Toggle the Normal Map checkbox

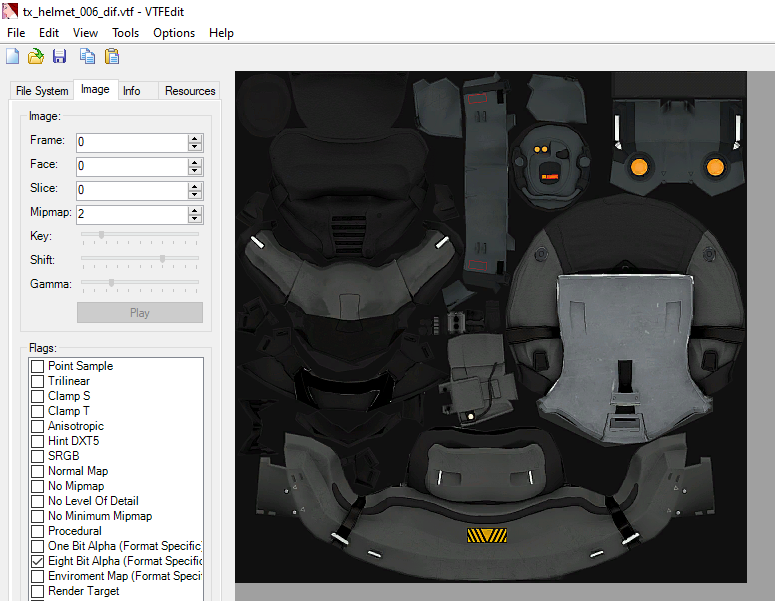37,471
